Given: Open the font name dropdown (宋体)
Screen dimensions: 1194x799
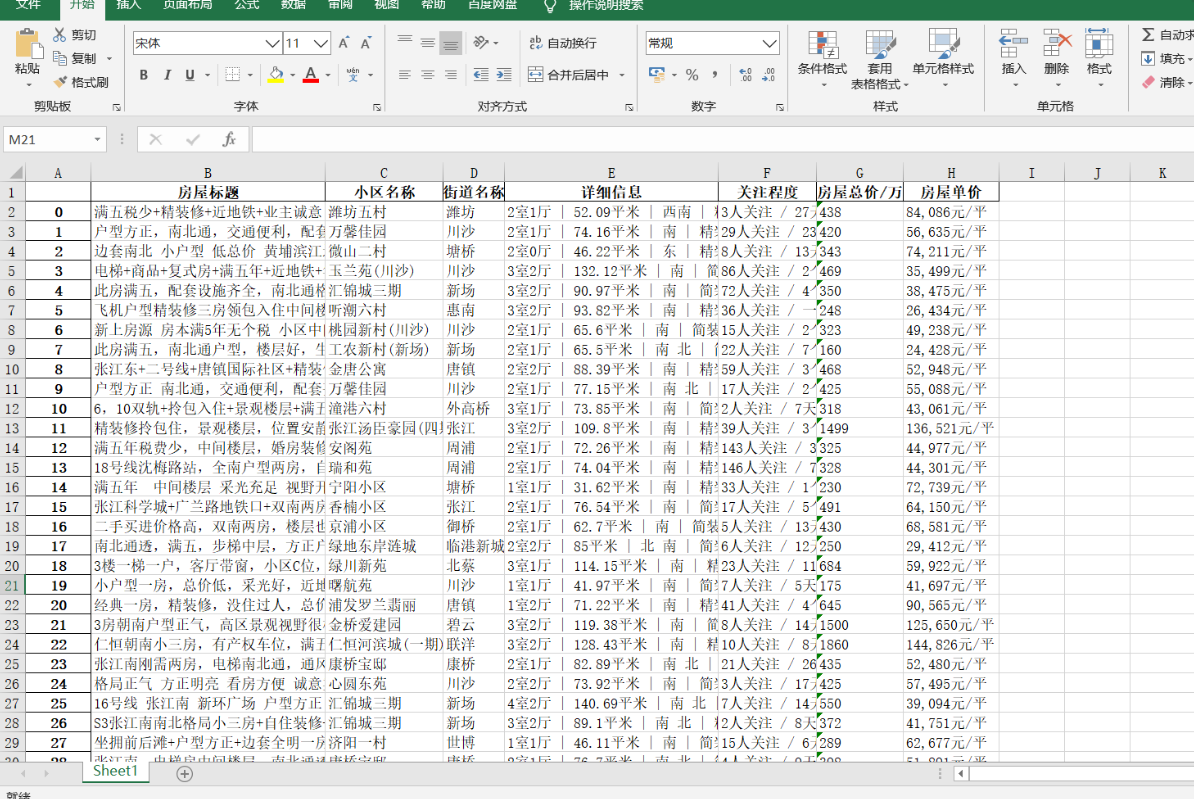Looking at the screenshot, I should coord(272,44).
